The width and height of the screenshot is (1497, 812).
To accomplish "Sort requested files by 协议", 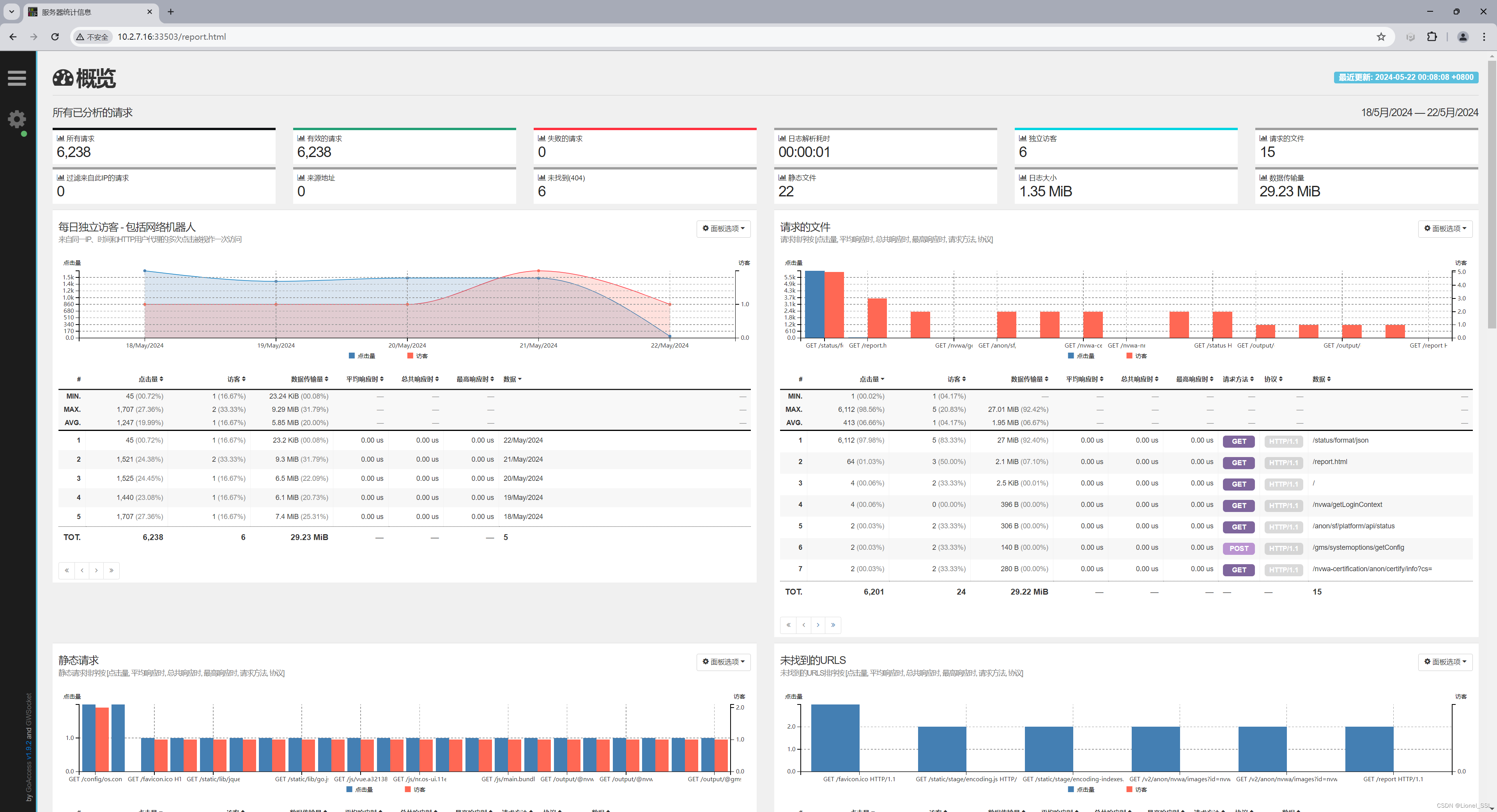I will 1273,379.
